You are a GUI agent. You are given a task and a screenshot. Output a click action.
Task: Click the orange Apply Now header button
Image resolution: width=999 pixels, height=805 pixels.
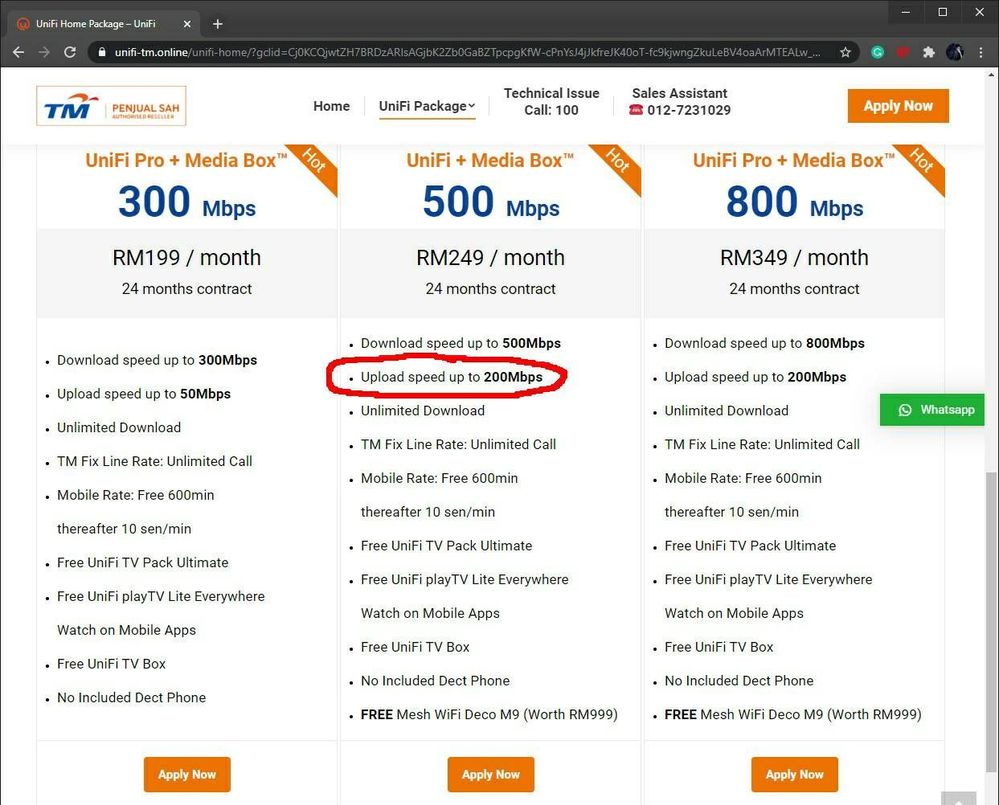897,106
